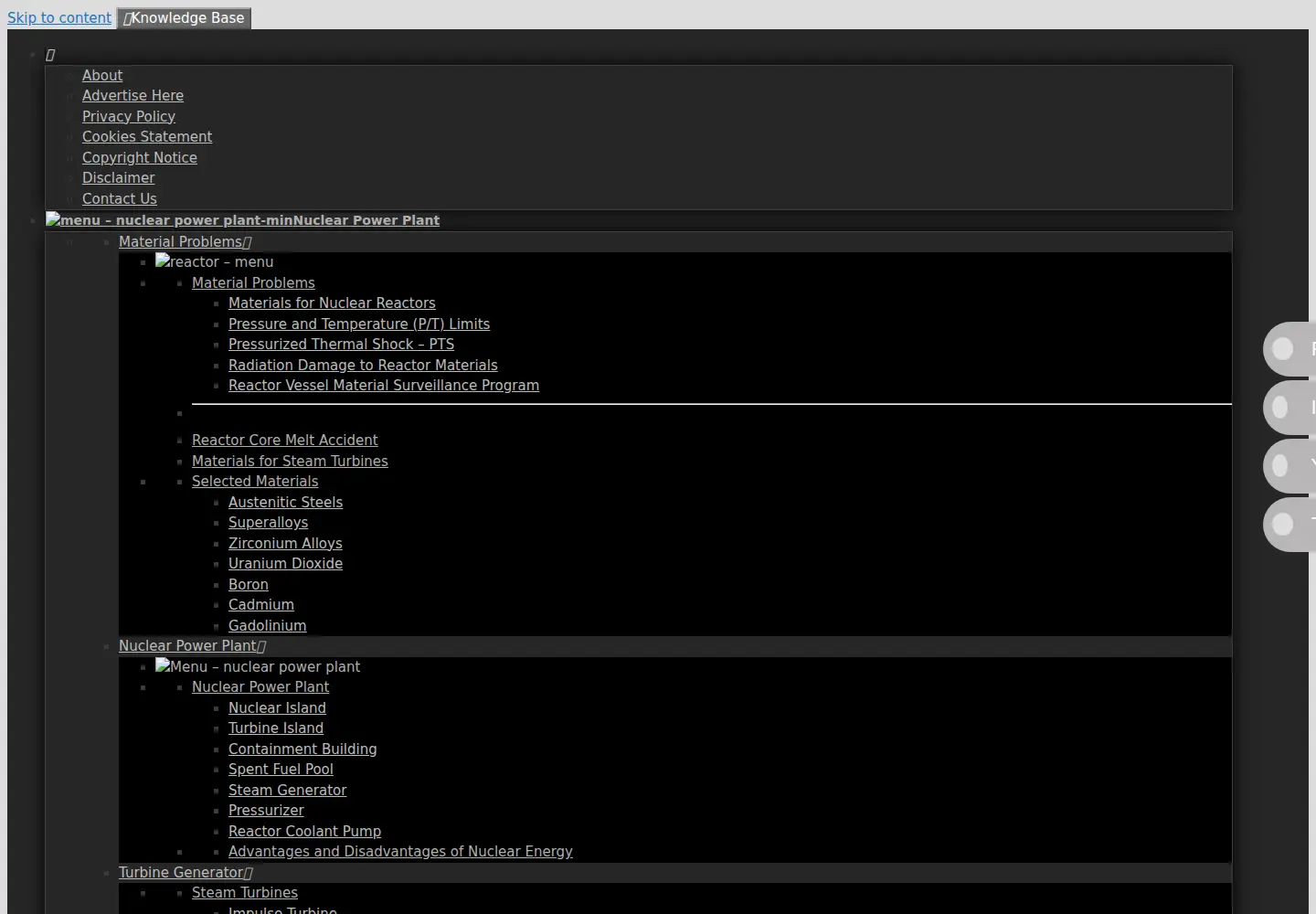Screen dimensions: 1316x914
Task: Go to Materials for Steam Turbines
Action: coord(290,462)
